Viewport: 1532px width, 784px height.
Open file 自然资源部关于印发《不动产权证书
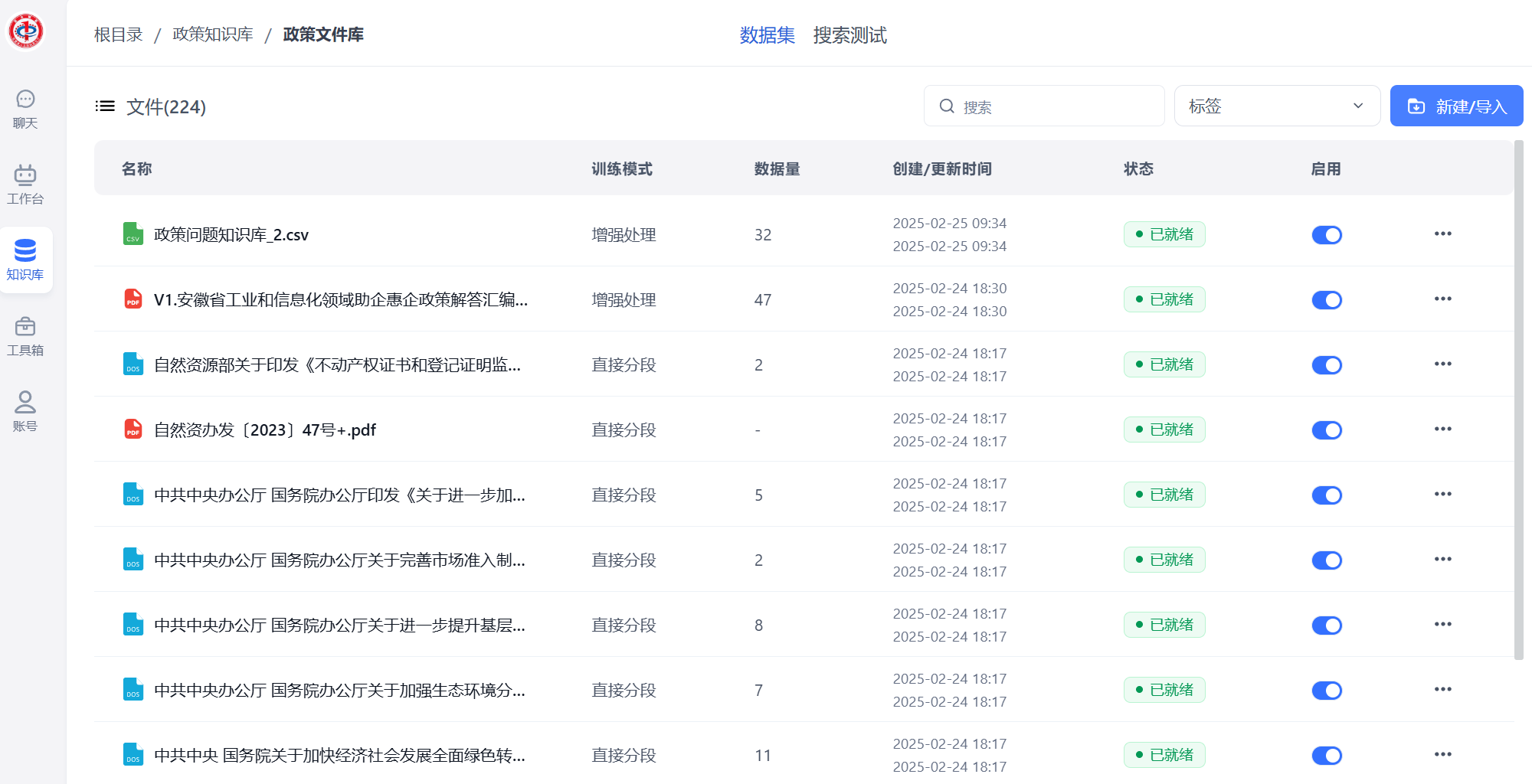tap(337, 364)
